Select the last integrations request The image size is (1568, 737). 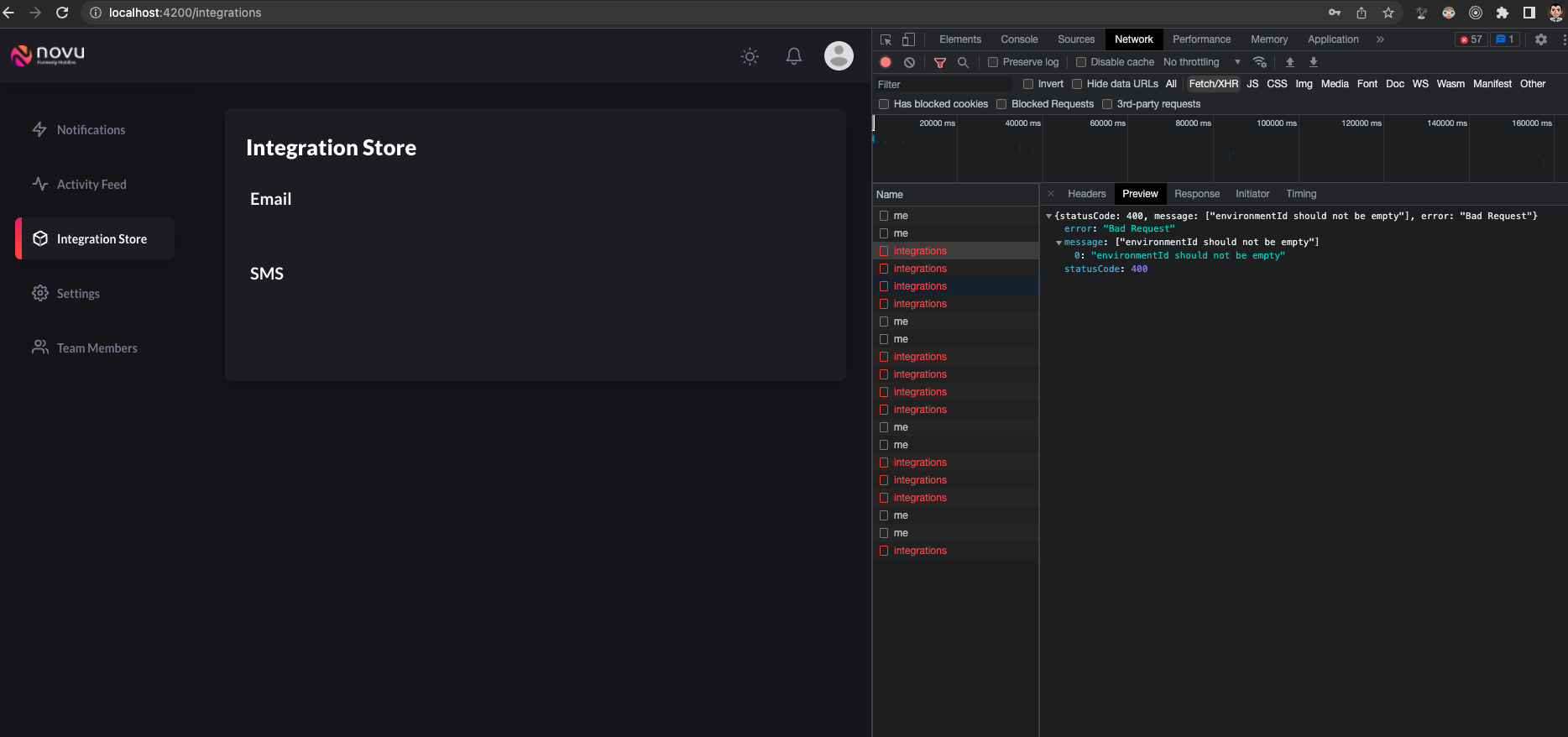[x=955, y=551]
